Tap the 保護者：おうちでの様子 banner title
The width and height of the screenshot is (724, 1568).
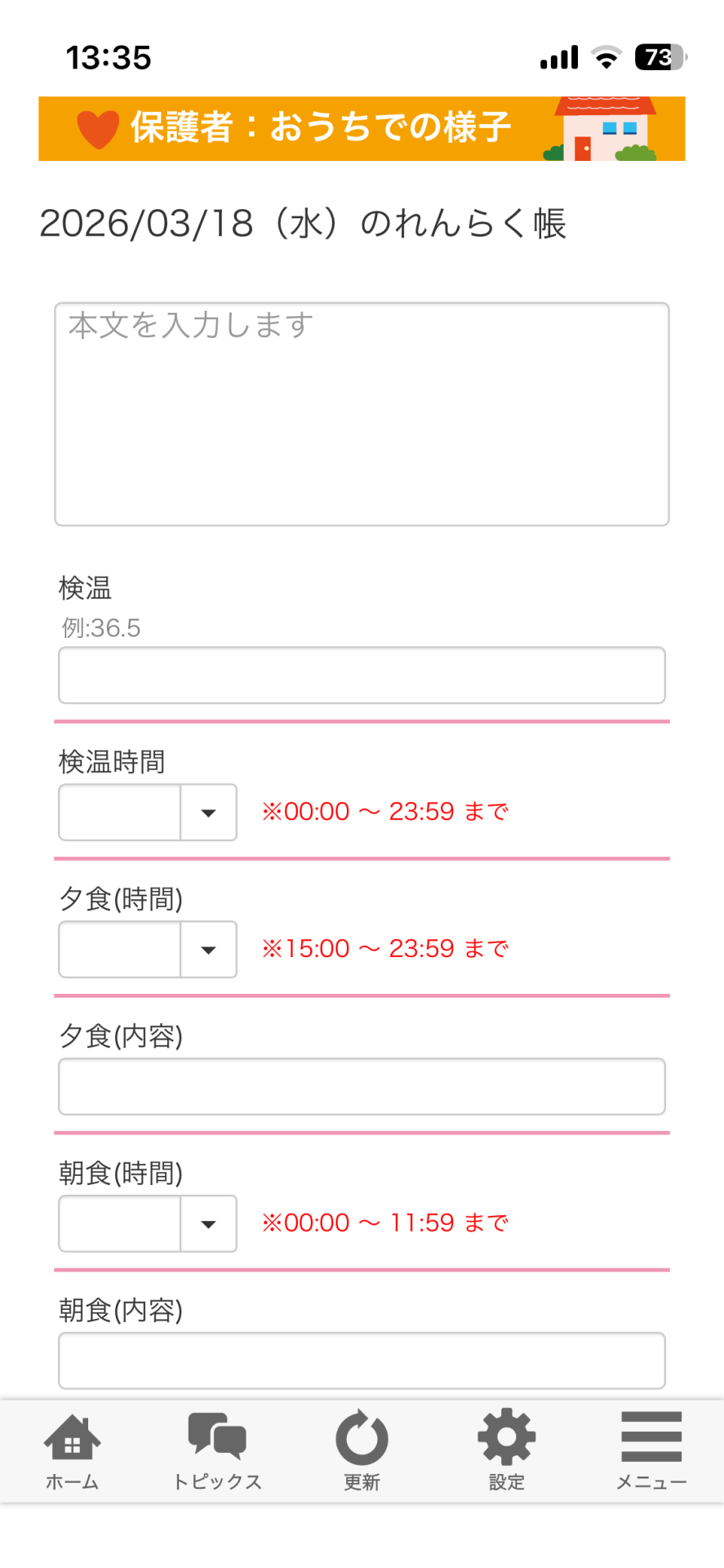tap(321, 127)
